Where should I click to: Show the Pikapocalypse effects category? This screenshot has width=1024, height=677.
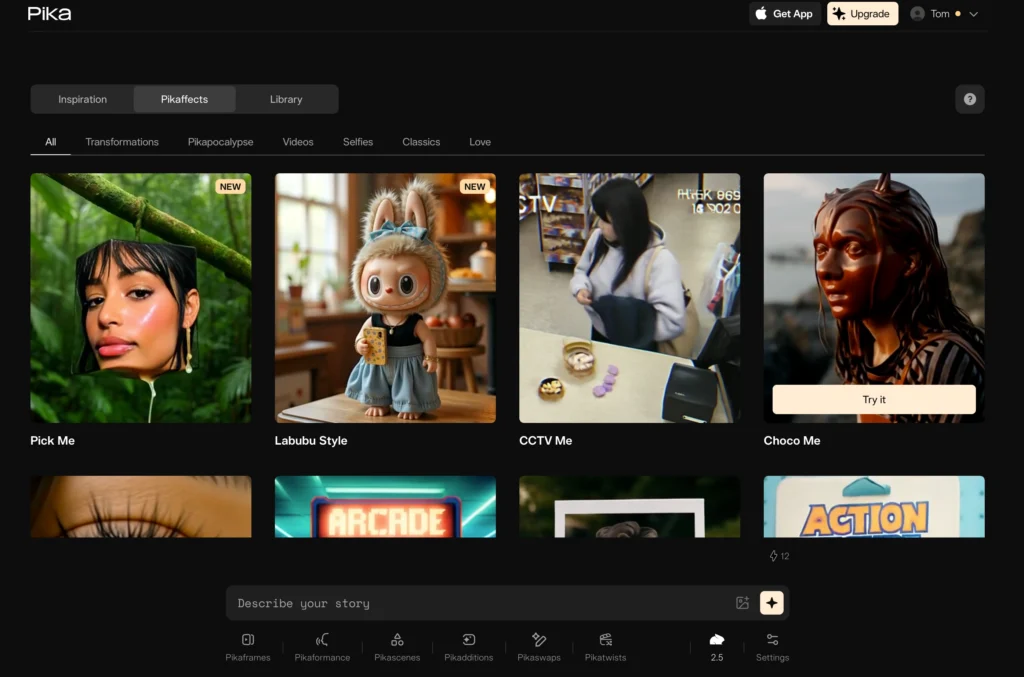[220, 142]
